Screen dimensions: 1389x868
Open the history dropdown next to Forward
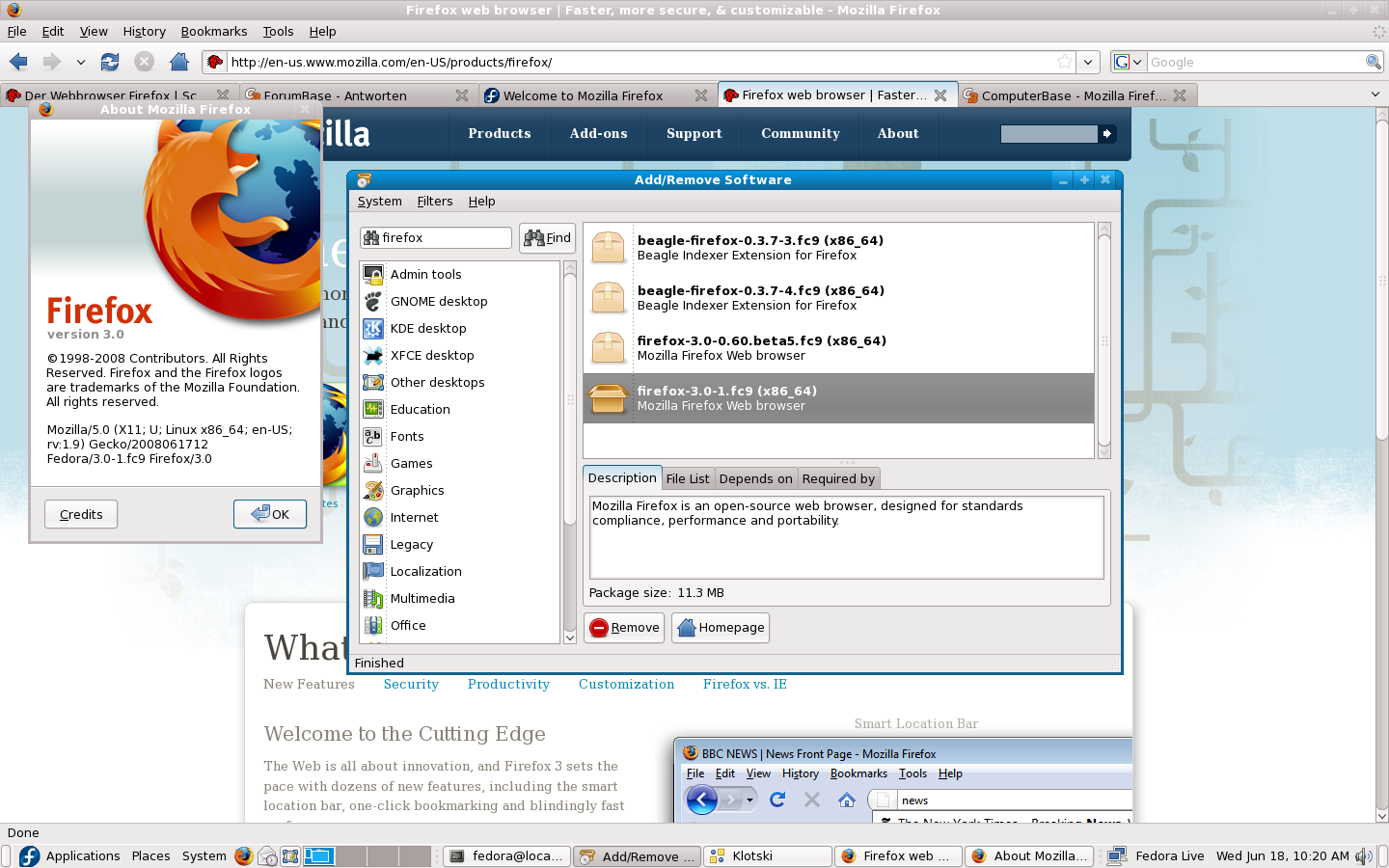pyautogui.click(x=81, y=62)
